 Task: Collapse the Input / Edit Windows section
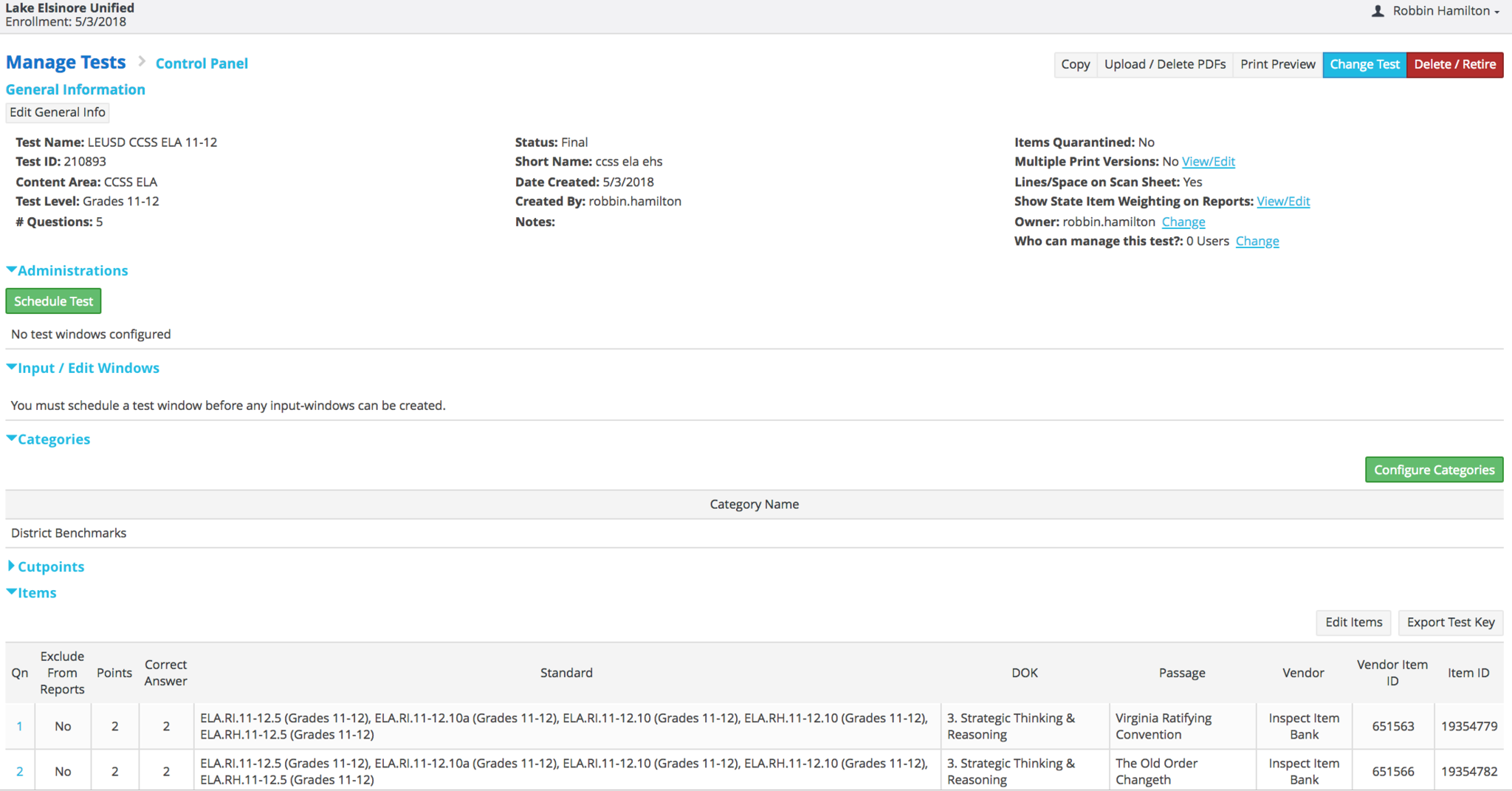[x=83, y=368]
